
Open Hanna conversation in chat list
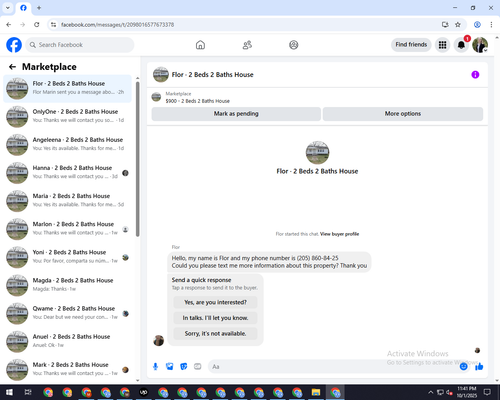coord(67,173)
